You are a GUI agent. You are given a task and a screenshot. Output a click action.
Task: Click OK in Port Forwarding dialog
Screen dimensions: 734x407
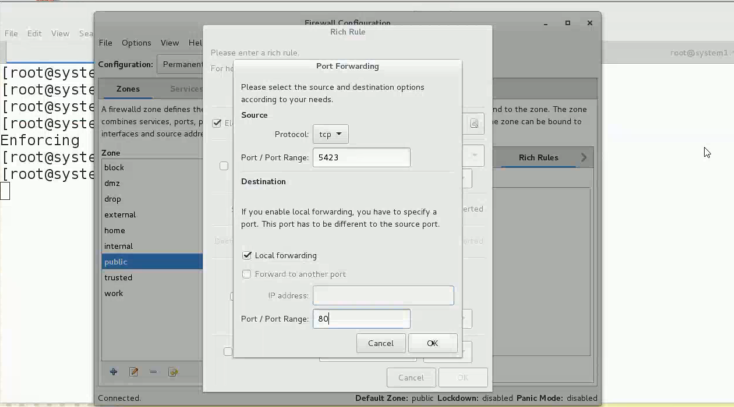click(x=433, y=343)
